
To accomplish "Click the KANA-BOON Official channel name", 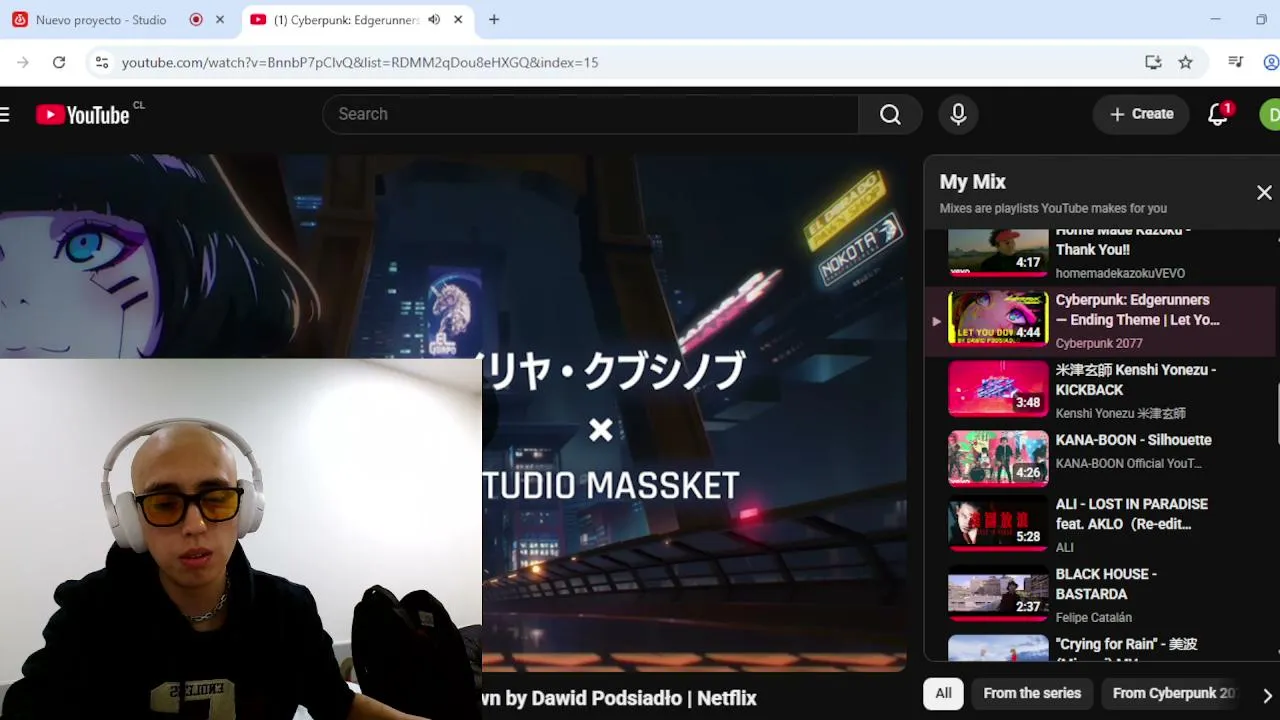I will [1128, 463].
